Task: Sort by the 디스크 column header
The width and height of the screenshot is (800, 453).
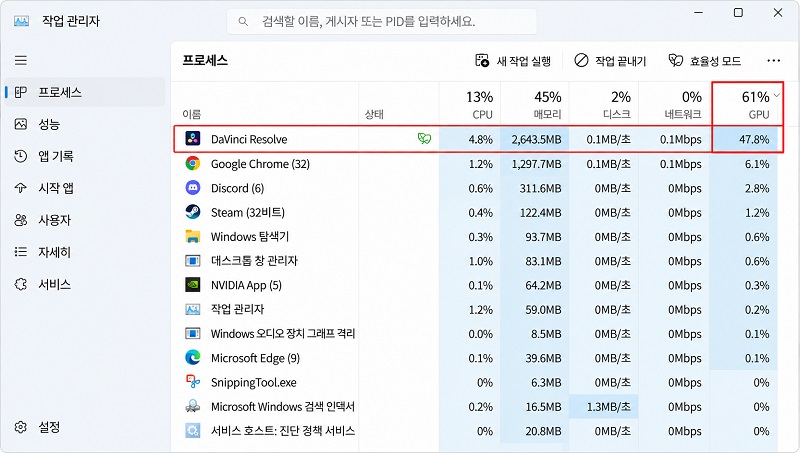Action: click(604, 104)
